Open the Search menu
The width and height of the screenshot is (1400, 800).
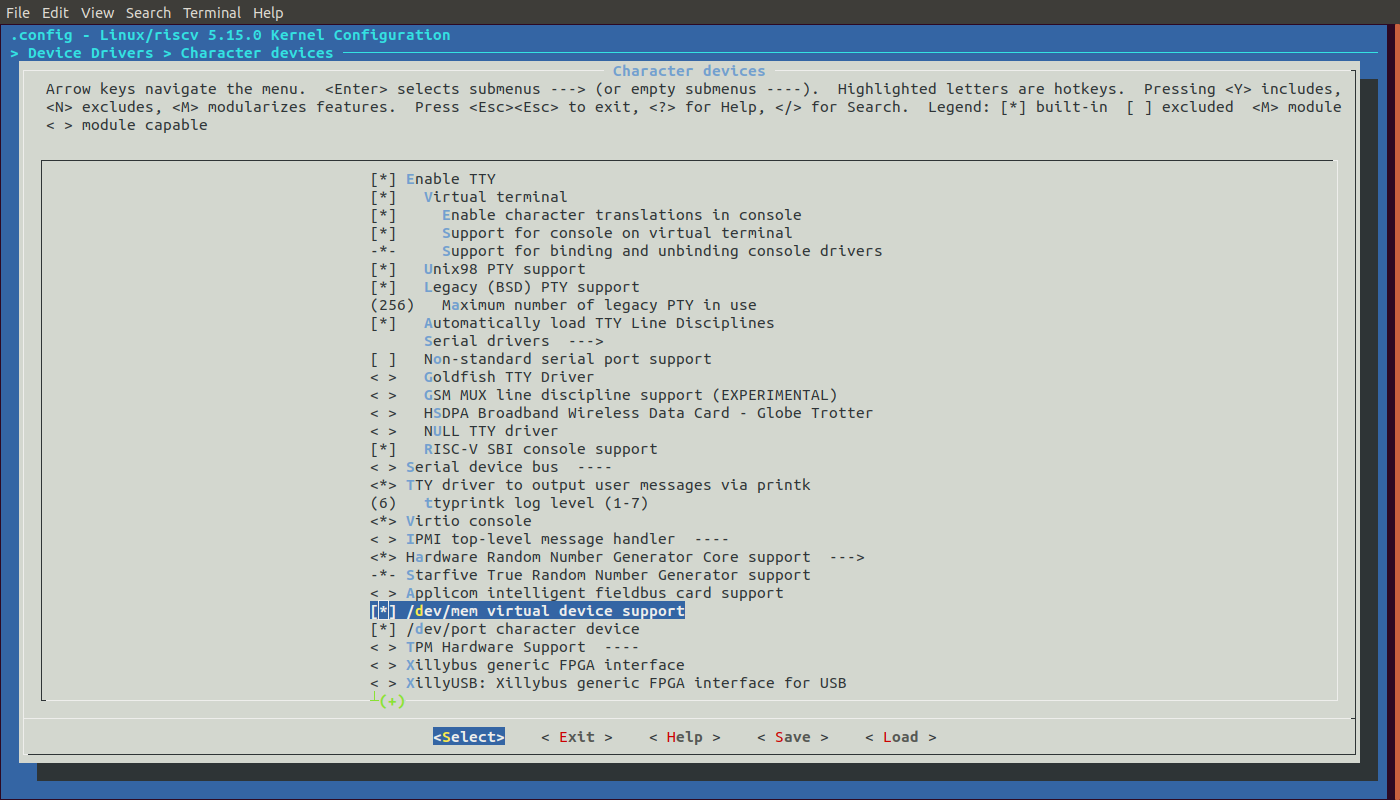tap(148, 13)
